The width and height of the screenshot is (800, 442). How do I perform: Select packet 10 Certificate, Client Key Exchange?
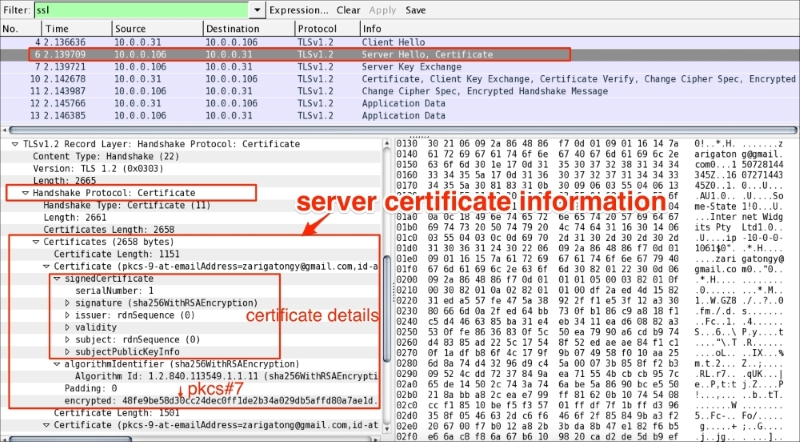click(400, 79)
